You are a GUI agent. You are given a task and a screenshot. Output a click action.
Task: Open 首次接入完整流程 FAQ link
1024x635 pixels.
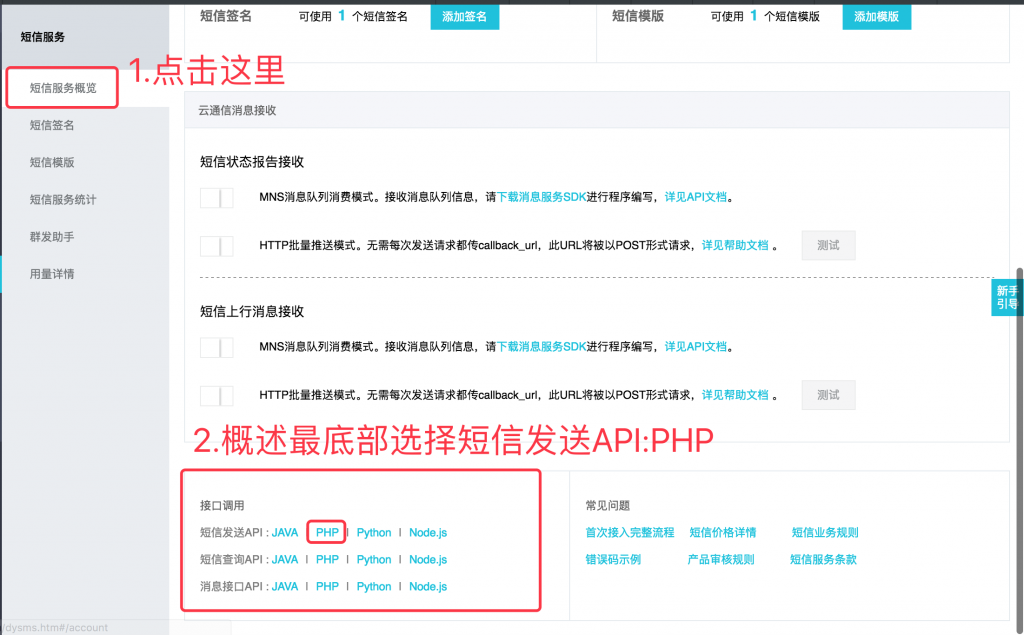pos(629,532)
